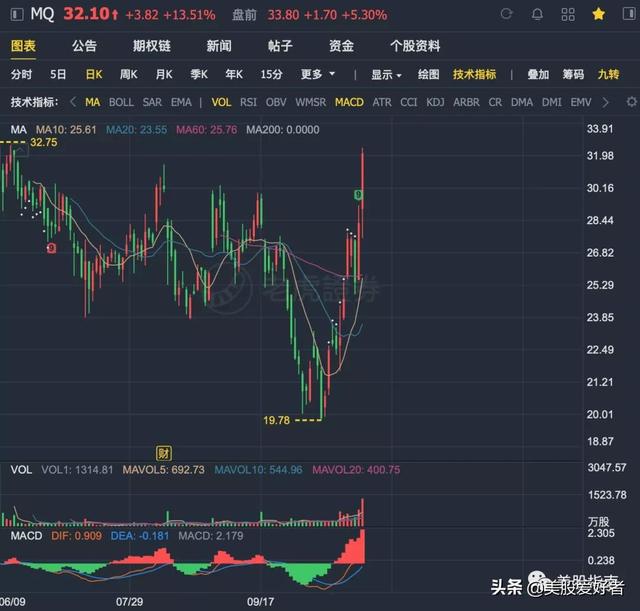Screen dimensions: 640x611
Task: Enable the DMI indicator
Action: (x=551, y=102)
